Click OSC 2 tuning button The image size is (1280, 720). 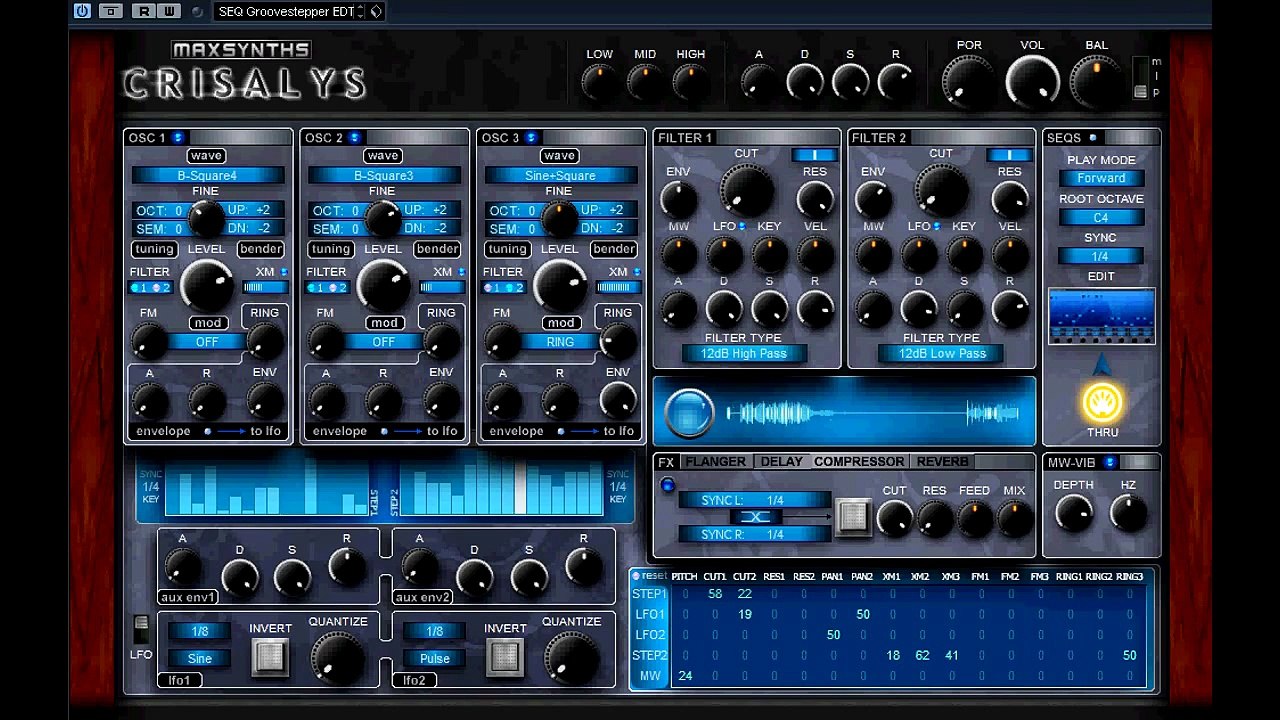tap(331, 249)
